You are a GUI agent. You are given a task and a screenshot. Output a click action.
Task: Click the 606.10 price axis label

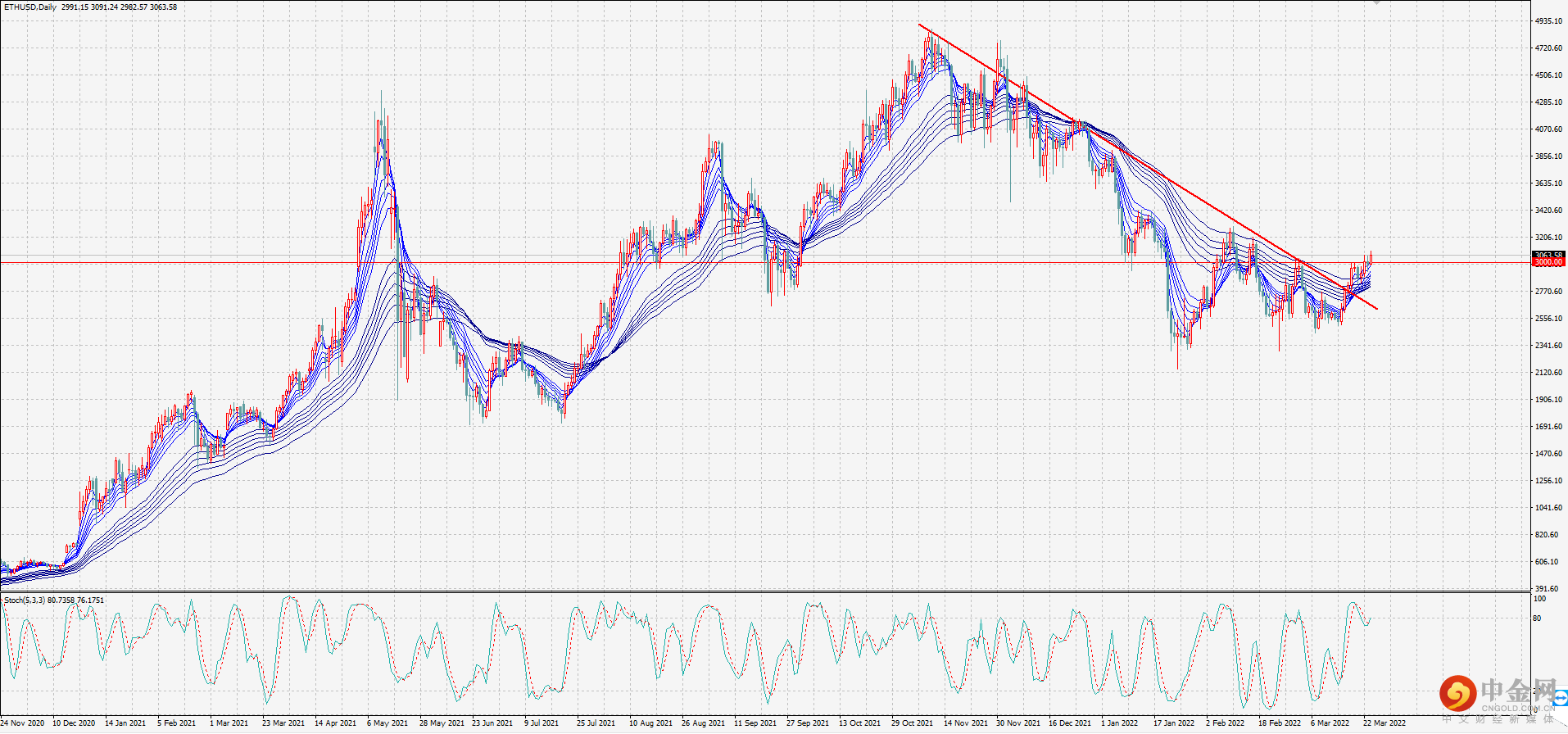click(1547, 562)
